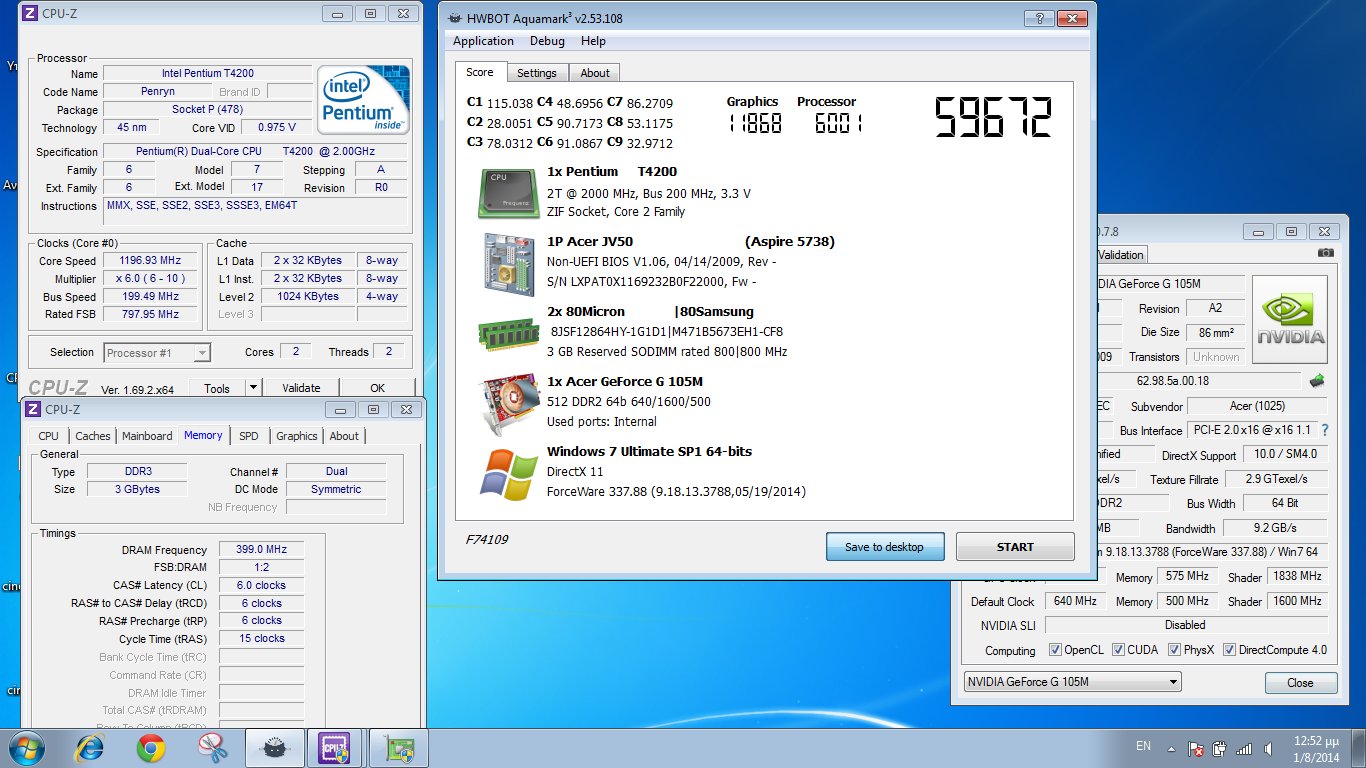Viewport: 1366px width, 768px height.
Task: Click the F74109 code text in Aquamark
Action: pos(487,540)
